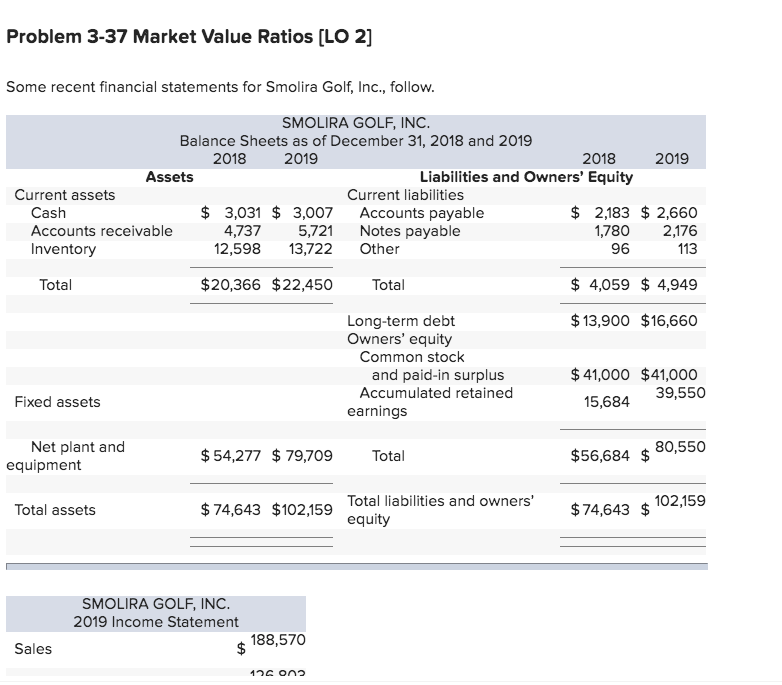Select the 2019 Cash value 3,007
Image resolution: width=782 pixels, height=685 pixels.
pyautogui.click(x=312, y=213)
